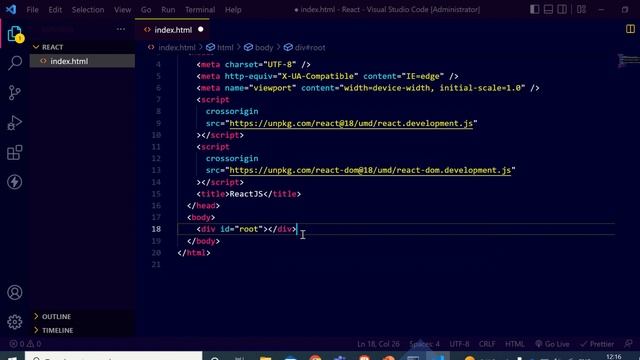Screen dimensions: 640x360
Task: Click UTF-8 encoding in status bar
Action: coord(459,344)
